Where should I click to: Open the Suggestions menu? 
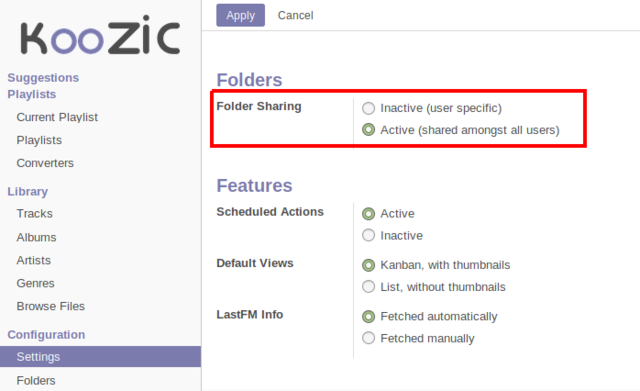[x=43, y=78]
